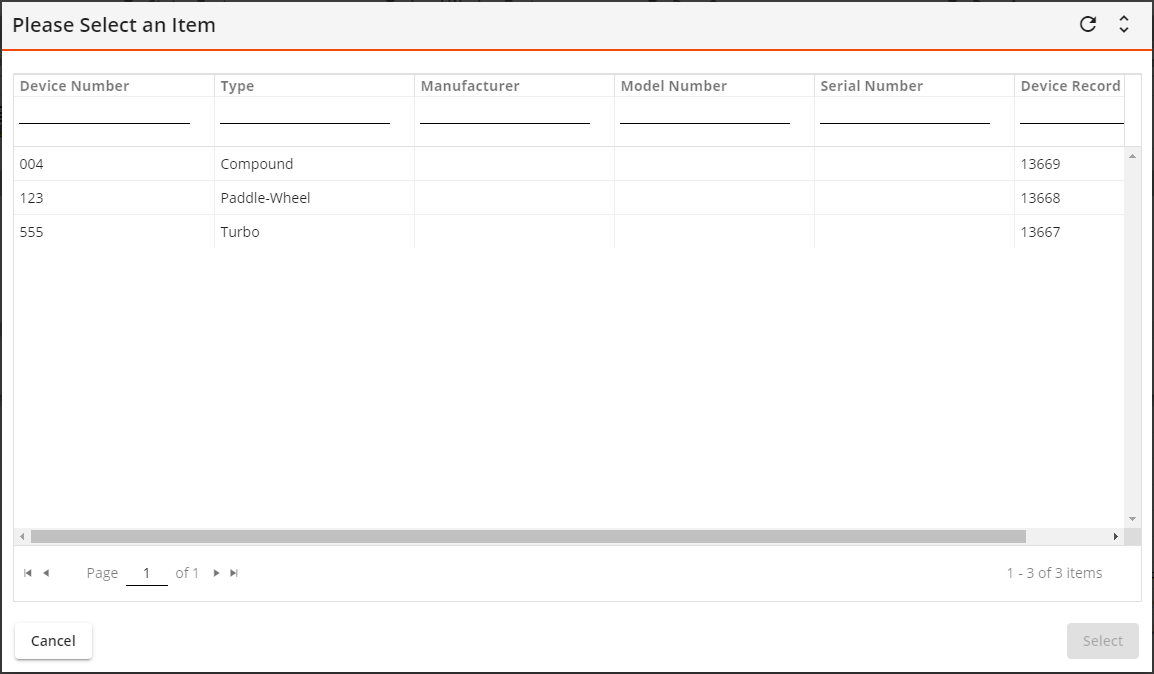Click the page number input box
The image size is (1154, 674).
(x=146, y=573)
